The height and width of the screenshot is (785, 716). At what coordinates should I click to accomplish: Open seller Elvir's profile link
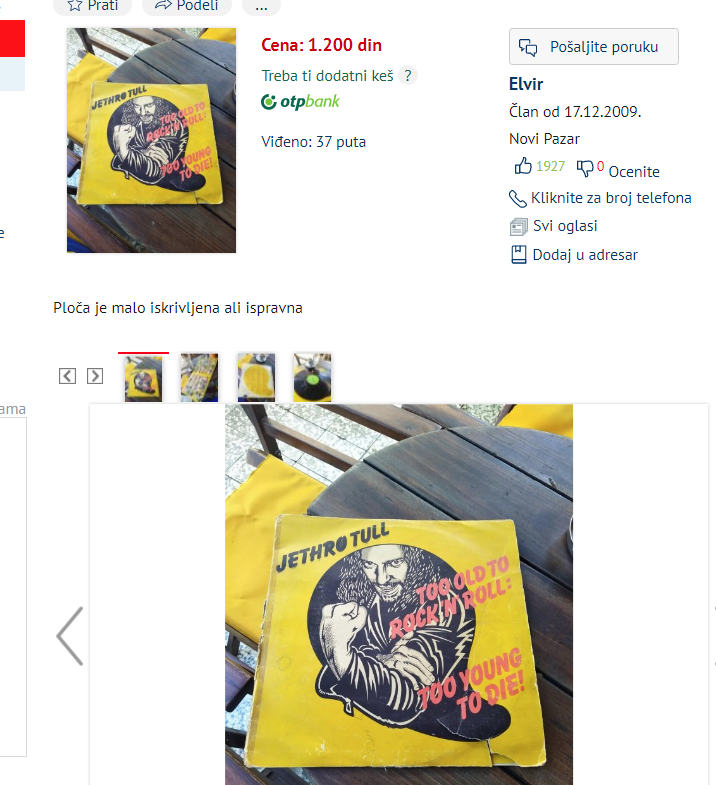click(x=526, y=84)
